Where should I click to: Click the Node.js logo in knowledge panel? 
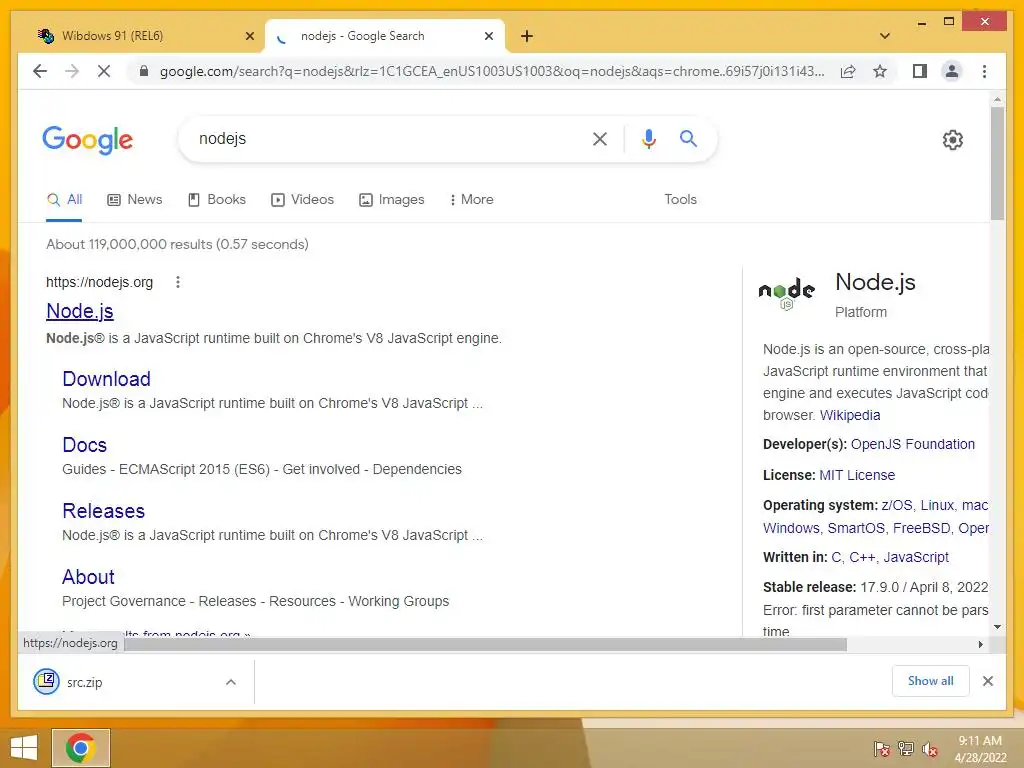coord(787,293)
